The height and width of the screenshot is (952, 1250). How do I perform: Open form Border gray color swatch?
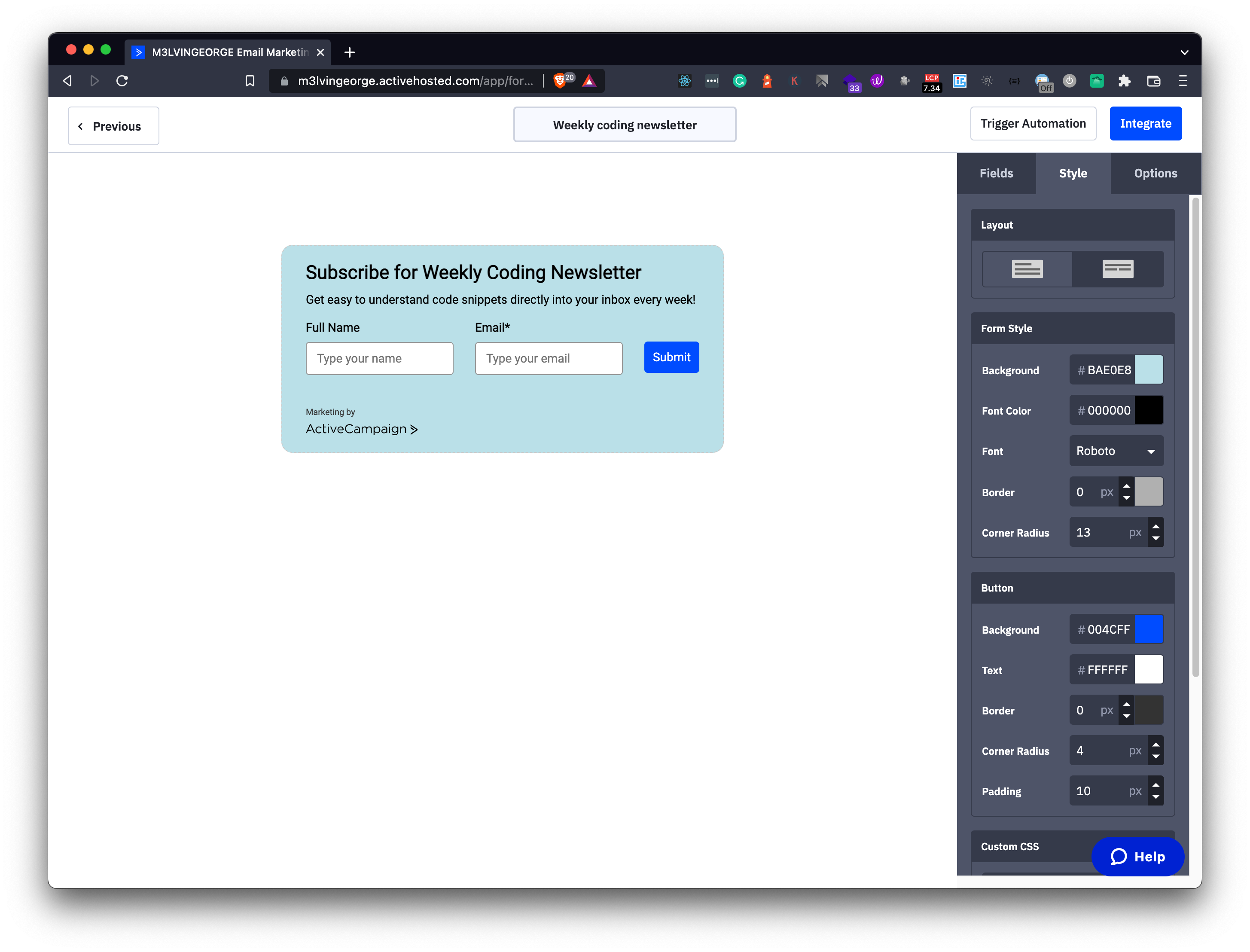[1149, 492]
